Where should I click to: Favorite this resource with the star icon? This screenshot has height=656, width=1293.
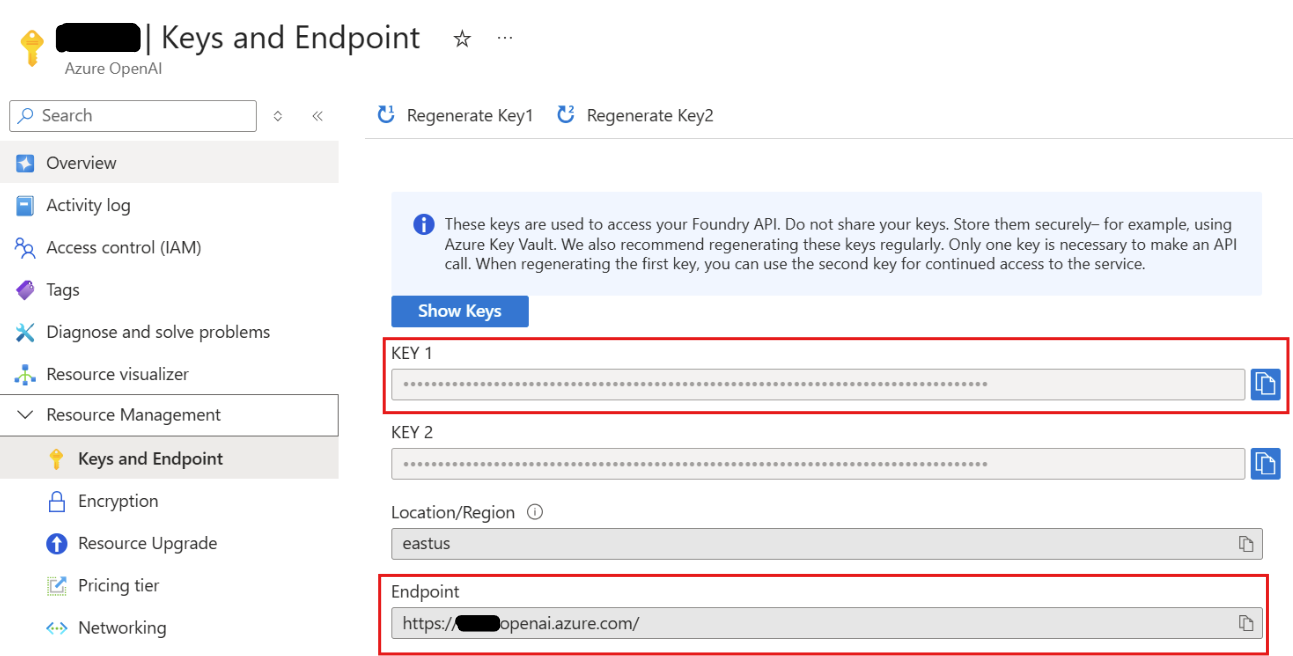[462, 39]
